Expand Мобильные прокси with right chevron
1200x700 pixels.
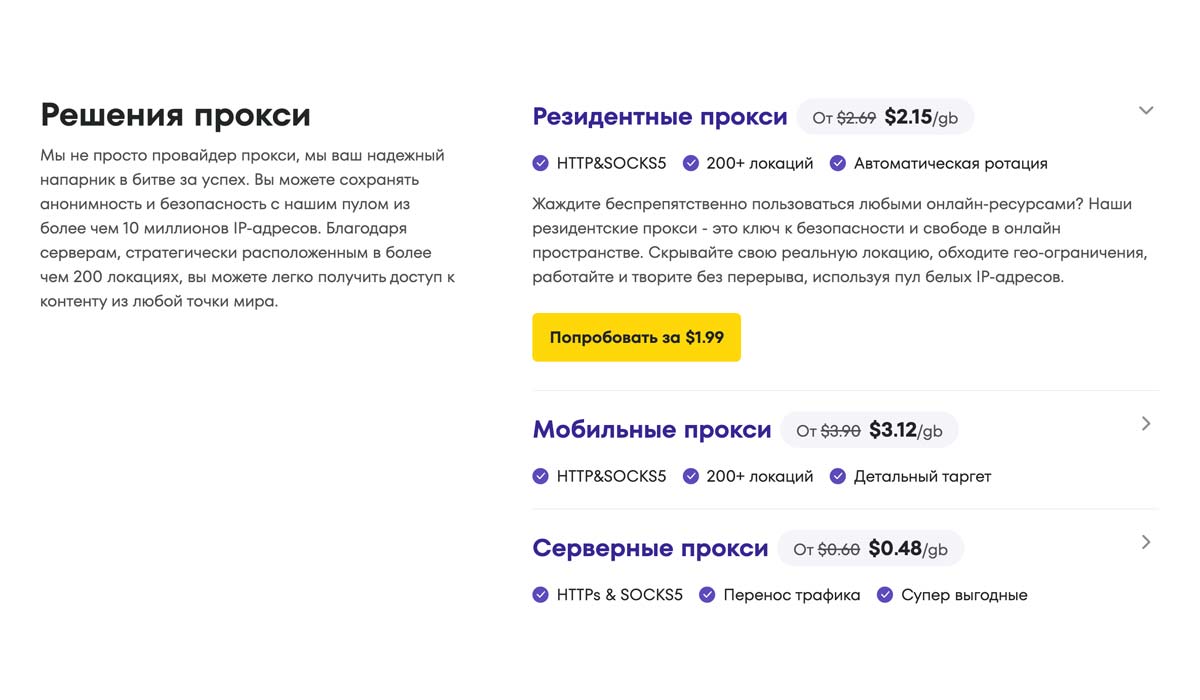(1146, 424)
